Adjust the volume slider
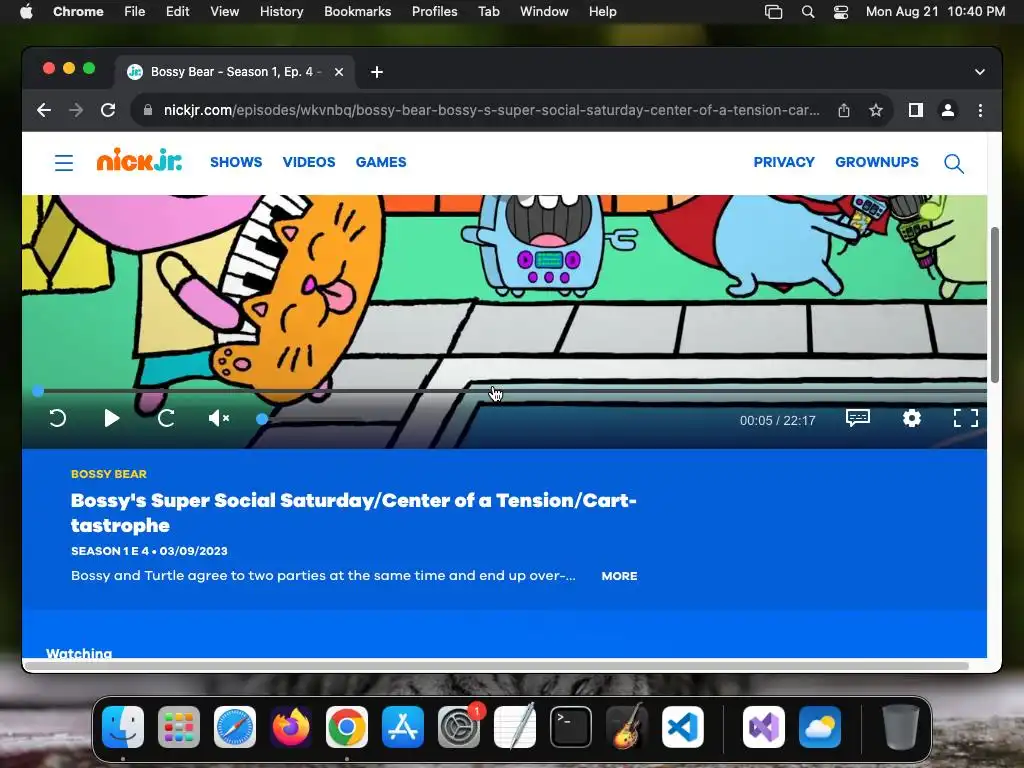Viewport: 1024px width, 768px height. 310,419
